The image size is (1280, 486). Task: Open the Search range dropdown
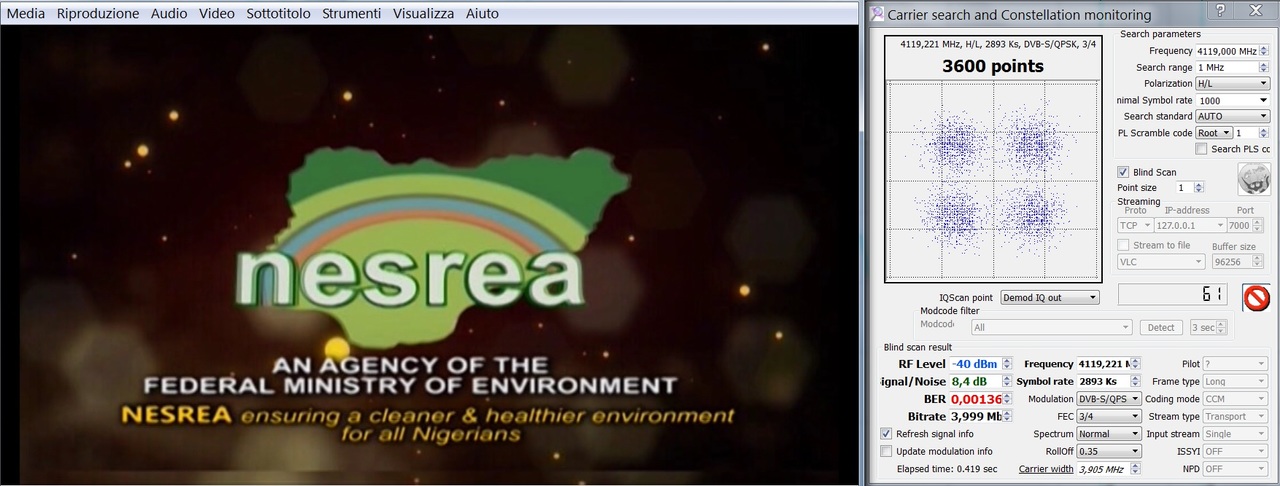[x=1233, y=67]
